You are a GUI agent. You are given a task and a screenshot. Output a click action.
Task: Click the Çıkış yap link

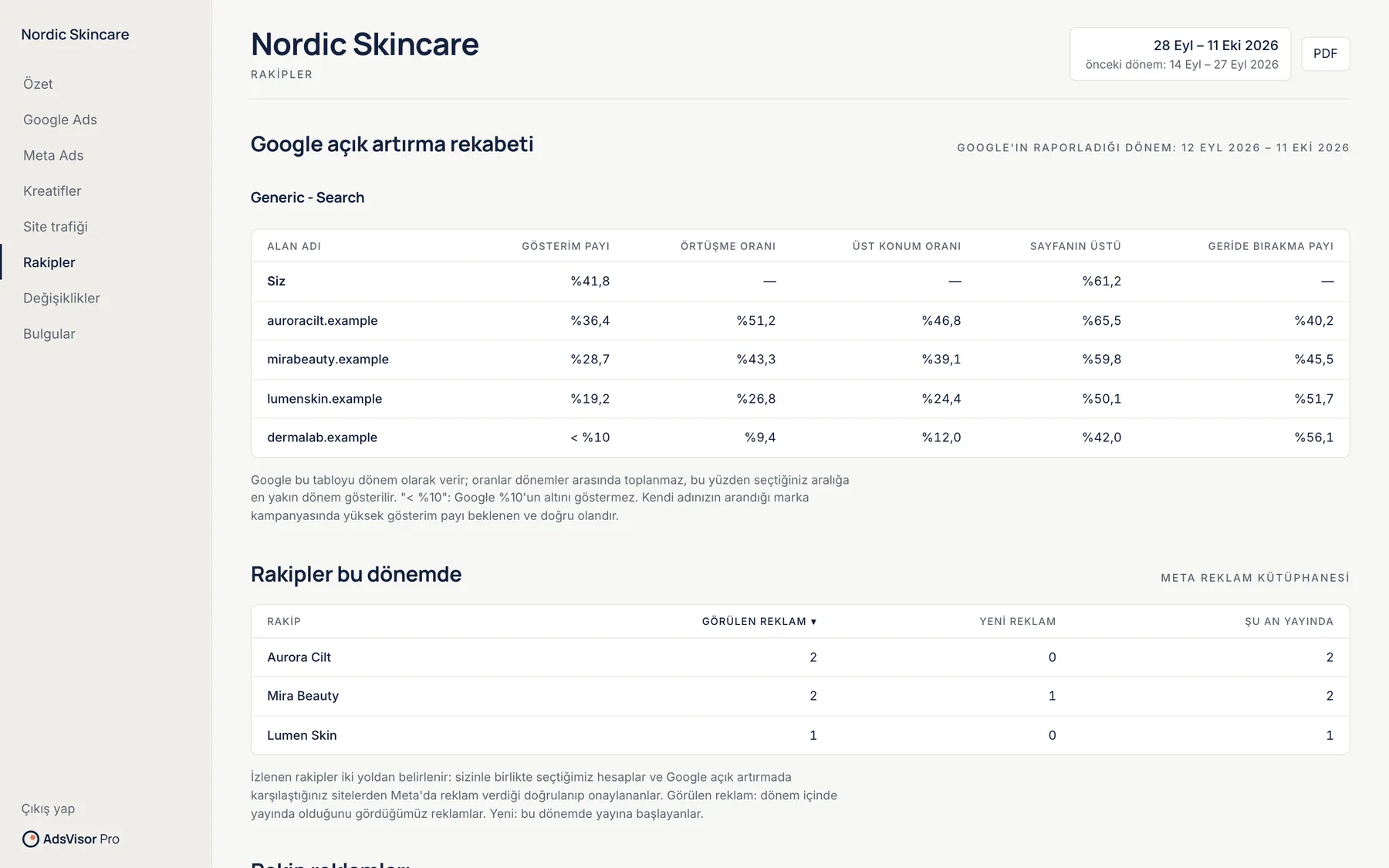[x=48, y=809]
